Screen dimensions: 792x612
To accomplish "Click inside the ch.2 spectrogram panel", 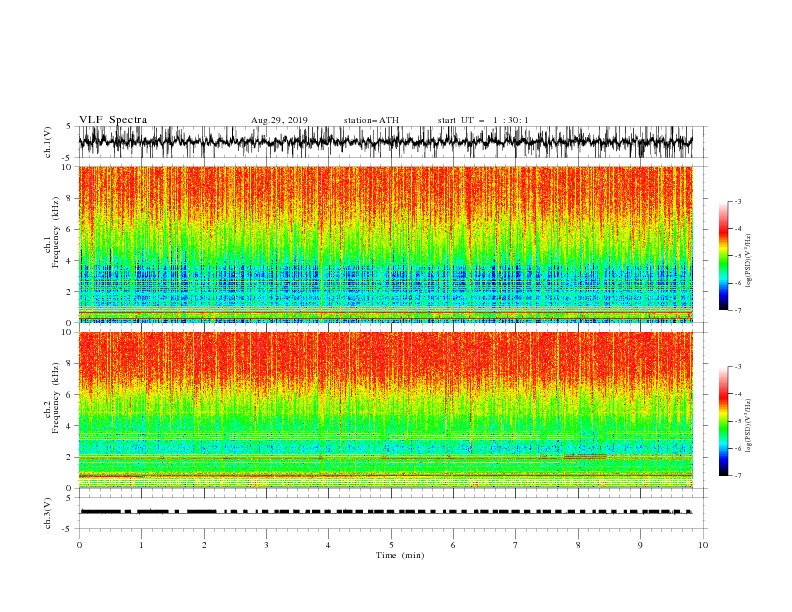I will point(385,410).
